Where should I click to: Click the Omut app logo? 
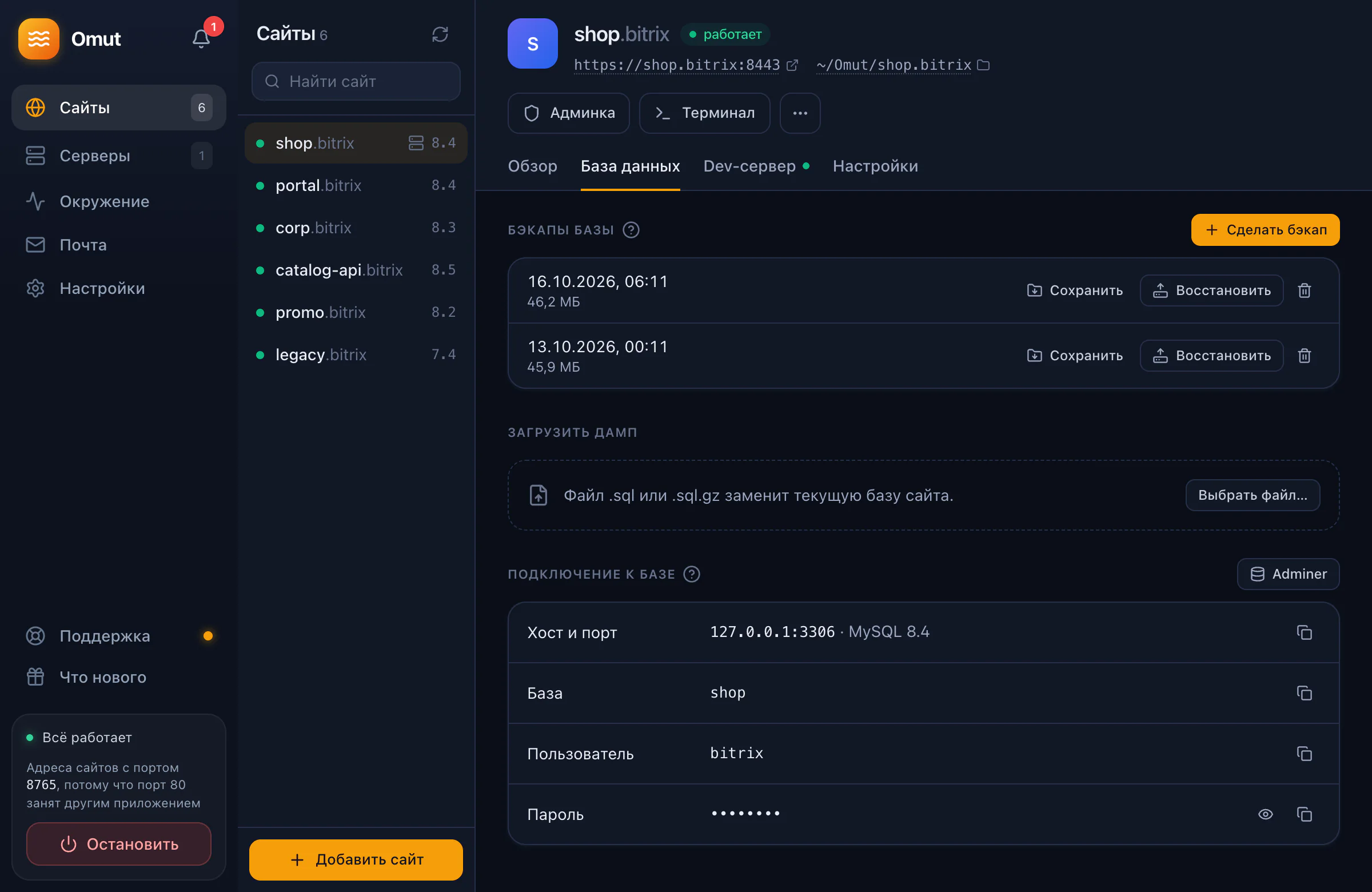click(x=39, y=39)
